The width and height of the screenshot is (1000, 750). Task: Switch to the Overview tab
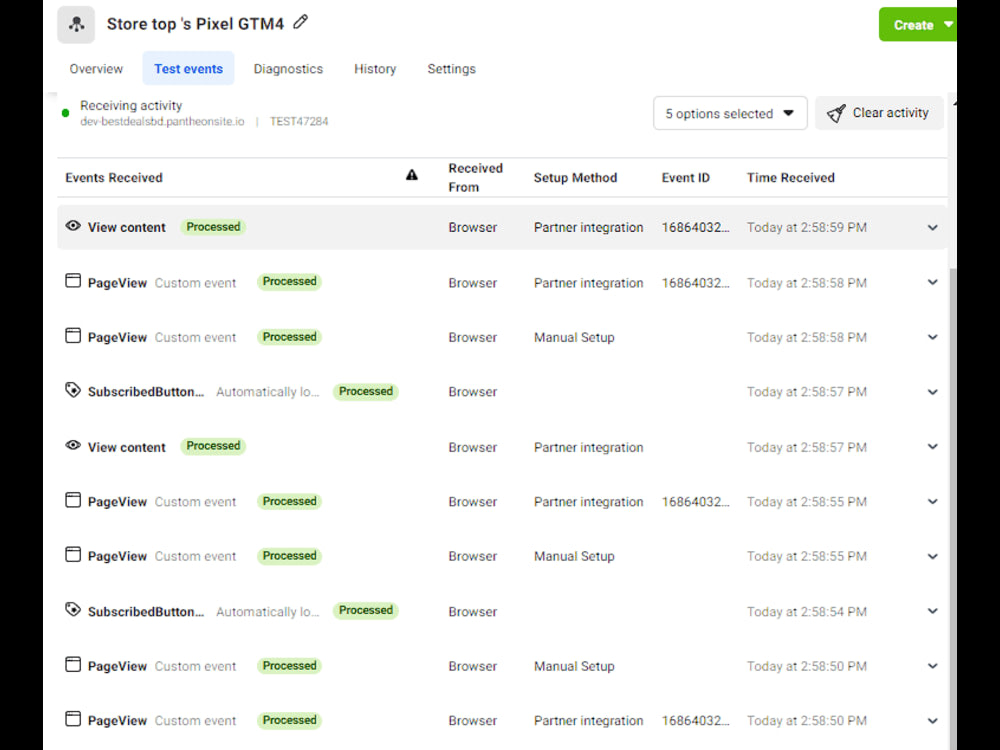point(96,69)
